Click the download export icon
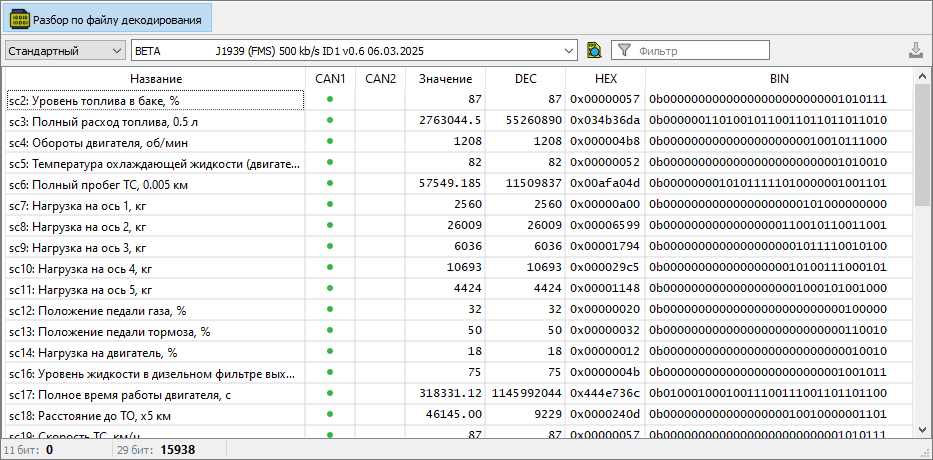The height and width of the screenshot is (460, 933). [x=915, y=50]
